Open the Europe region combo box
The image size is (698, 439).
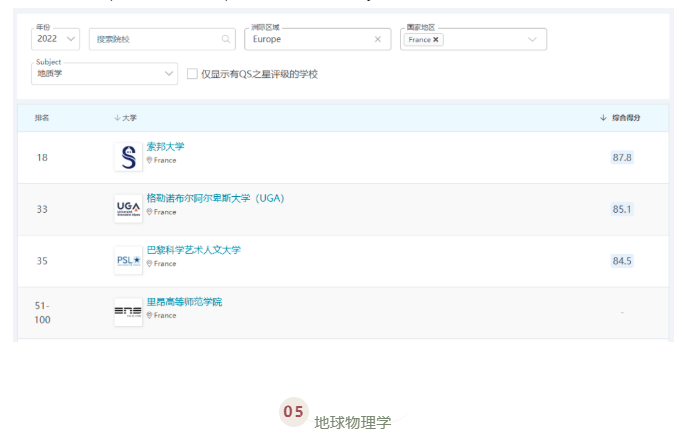[317, 39]
